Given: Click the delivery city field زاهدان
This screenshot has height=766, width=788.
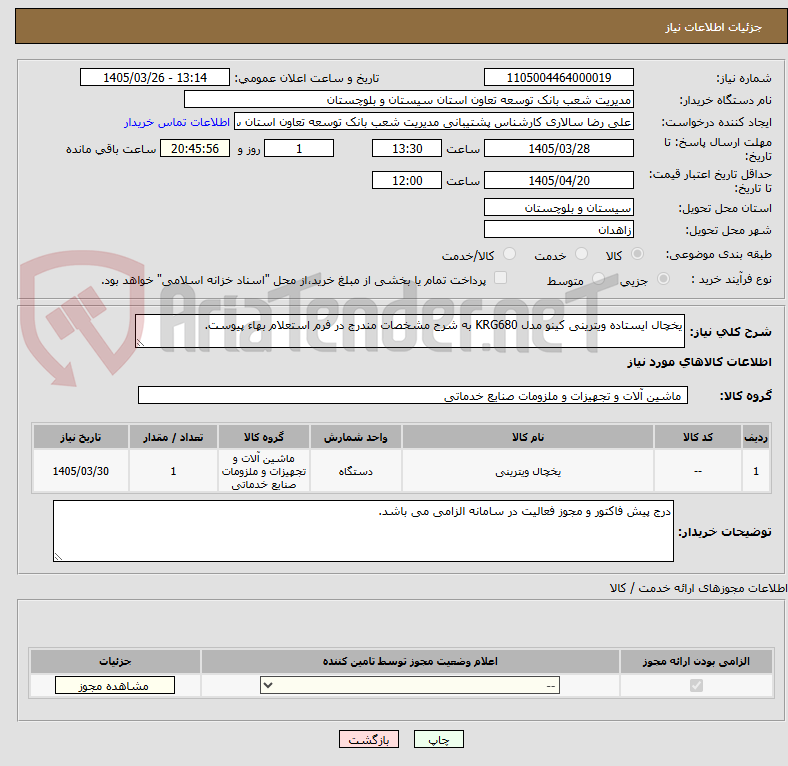Looking at the screenshot, I should pyautogui.click(x=558, y=229).
